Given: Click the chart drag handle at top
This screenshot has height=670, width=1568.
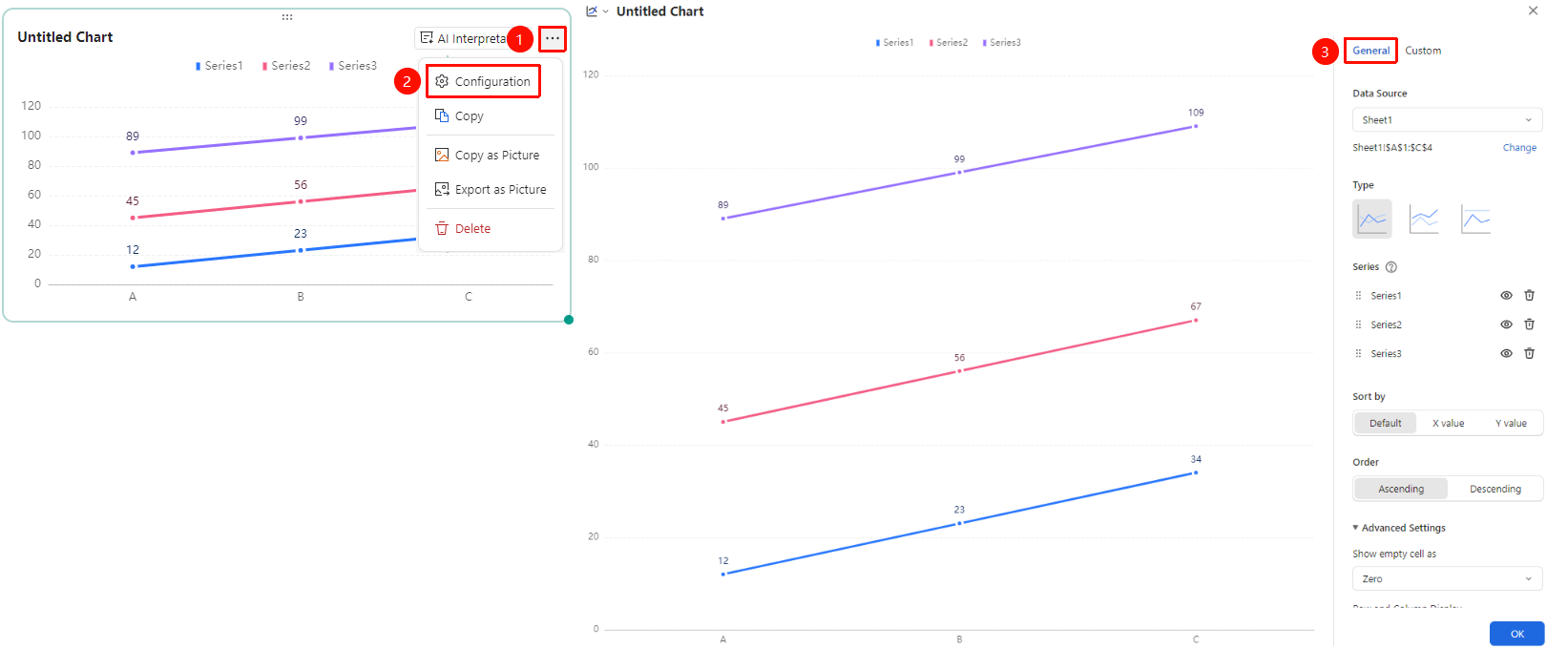Looking at the screenshot, I should (287, 17).
